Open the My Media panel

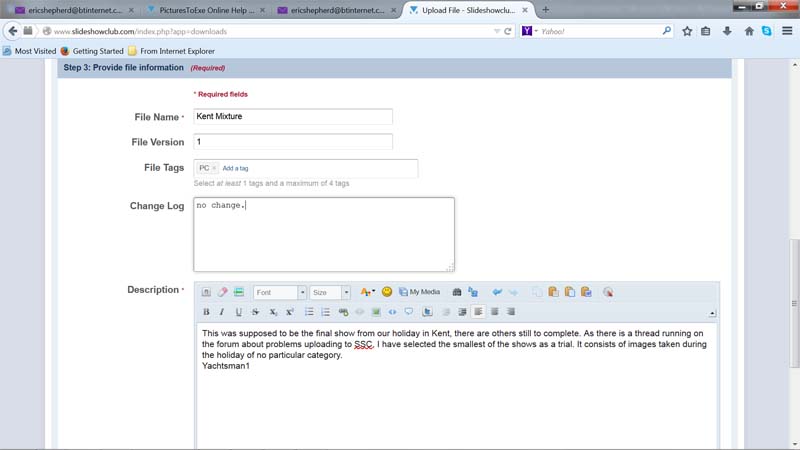(419, 292)
